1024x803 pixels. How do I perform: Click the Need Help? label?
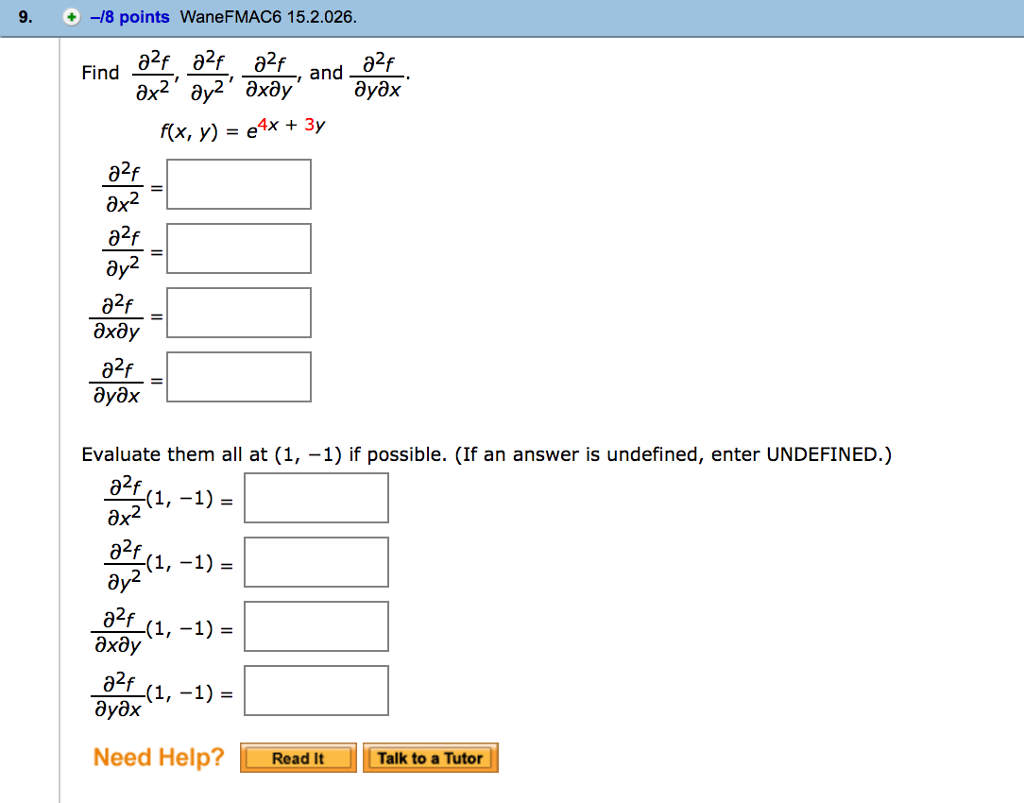click(x=158, y=757)
